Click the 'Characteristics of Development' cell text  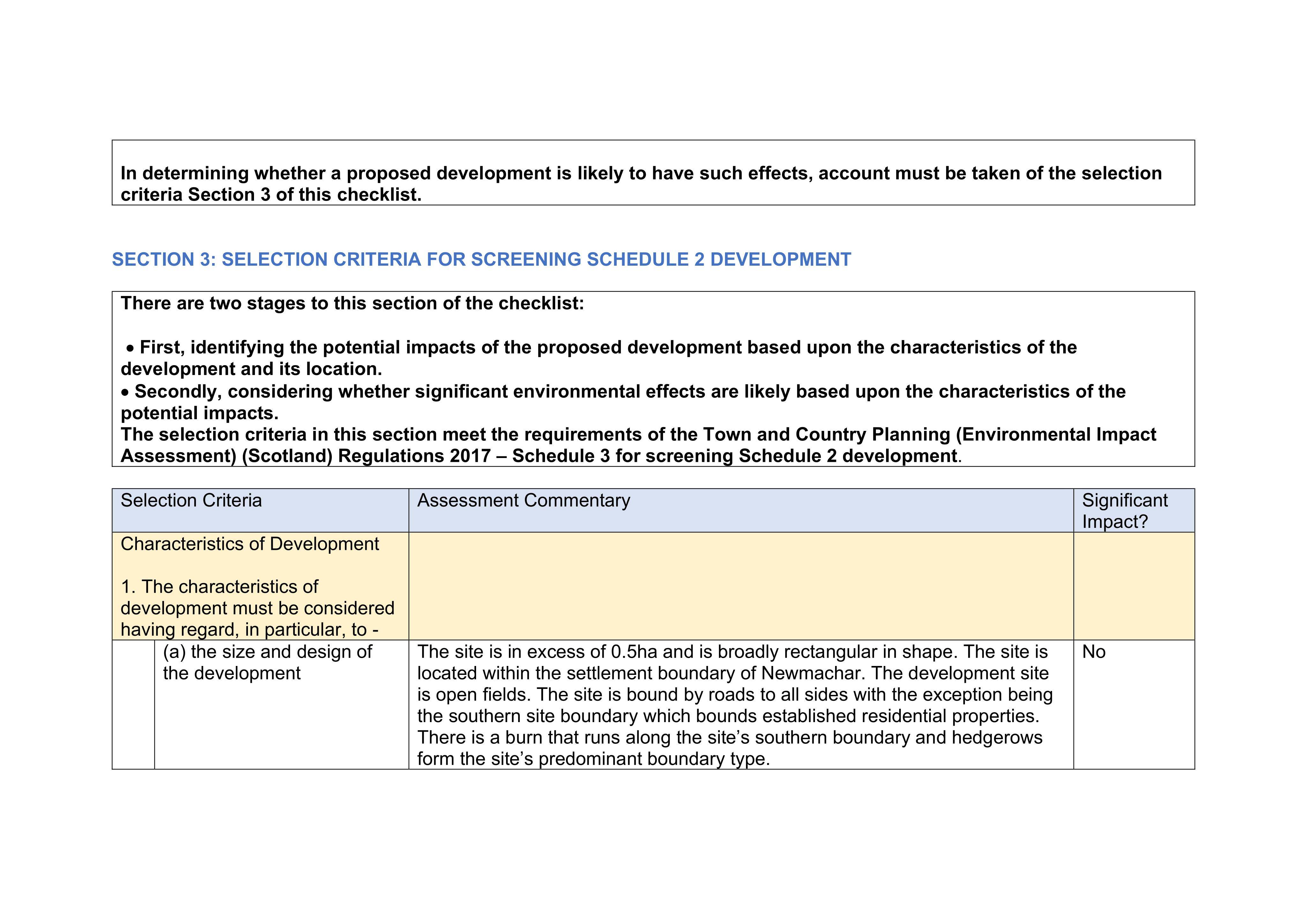(x=250, y=544)
